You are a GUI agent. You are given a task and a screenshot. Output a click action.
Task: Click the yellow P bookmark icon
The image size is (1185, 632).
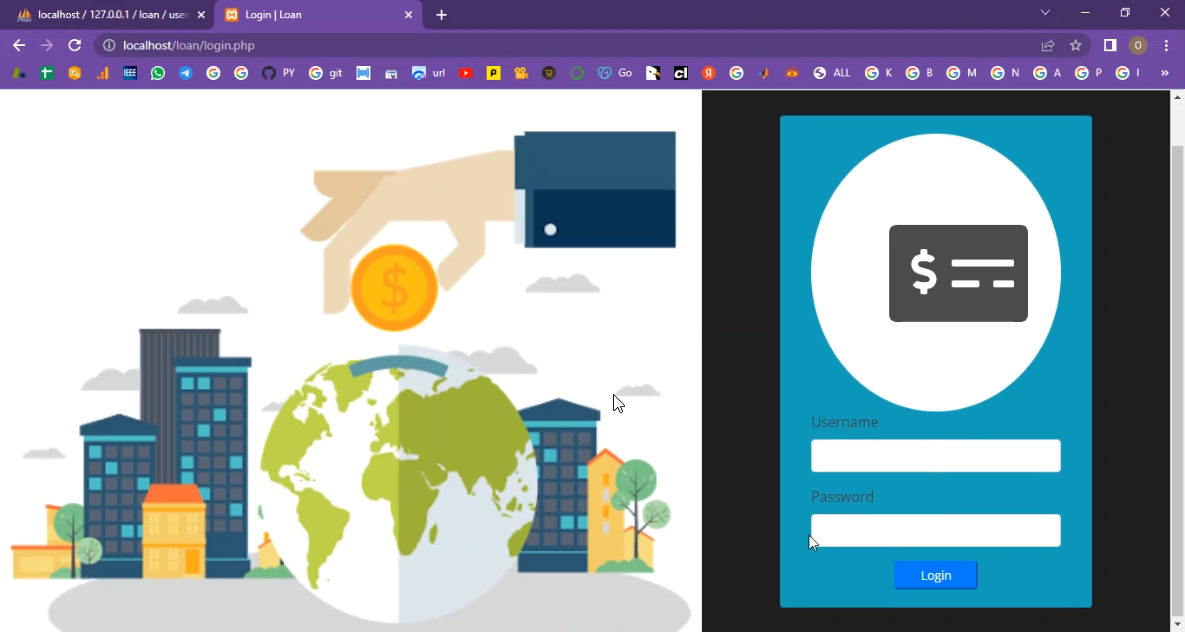pos(493,73)
